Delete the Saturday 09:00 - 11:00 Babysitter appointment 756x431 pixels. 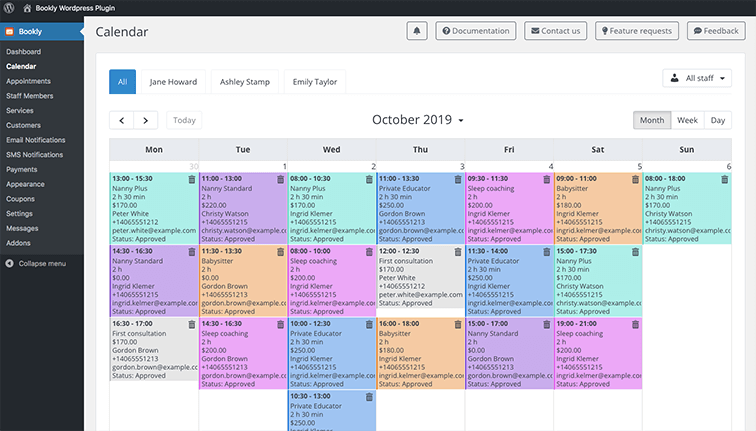[635, 179]
